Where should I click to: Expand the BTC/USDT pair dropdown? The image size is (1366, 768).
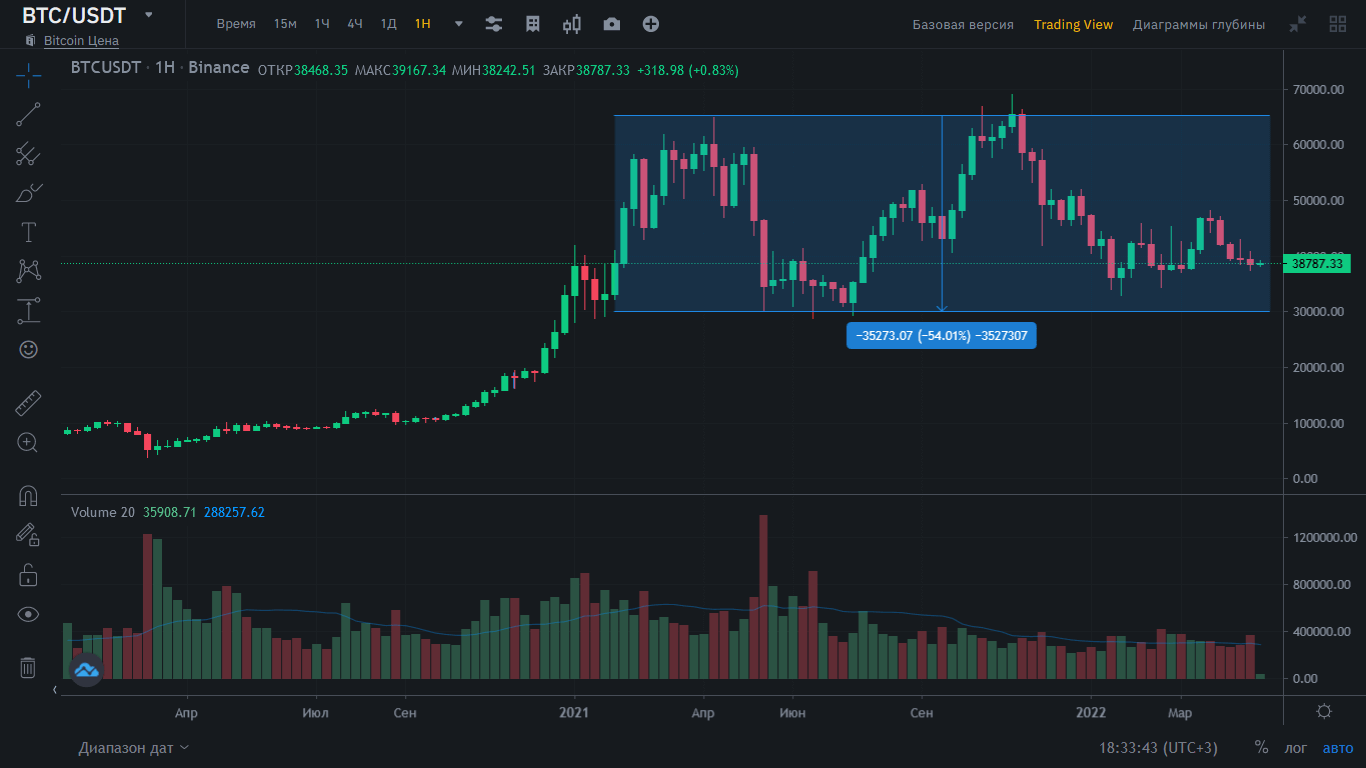tap(149, 15)
